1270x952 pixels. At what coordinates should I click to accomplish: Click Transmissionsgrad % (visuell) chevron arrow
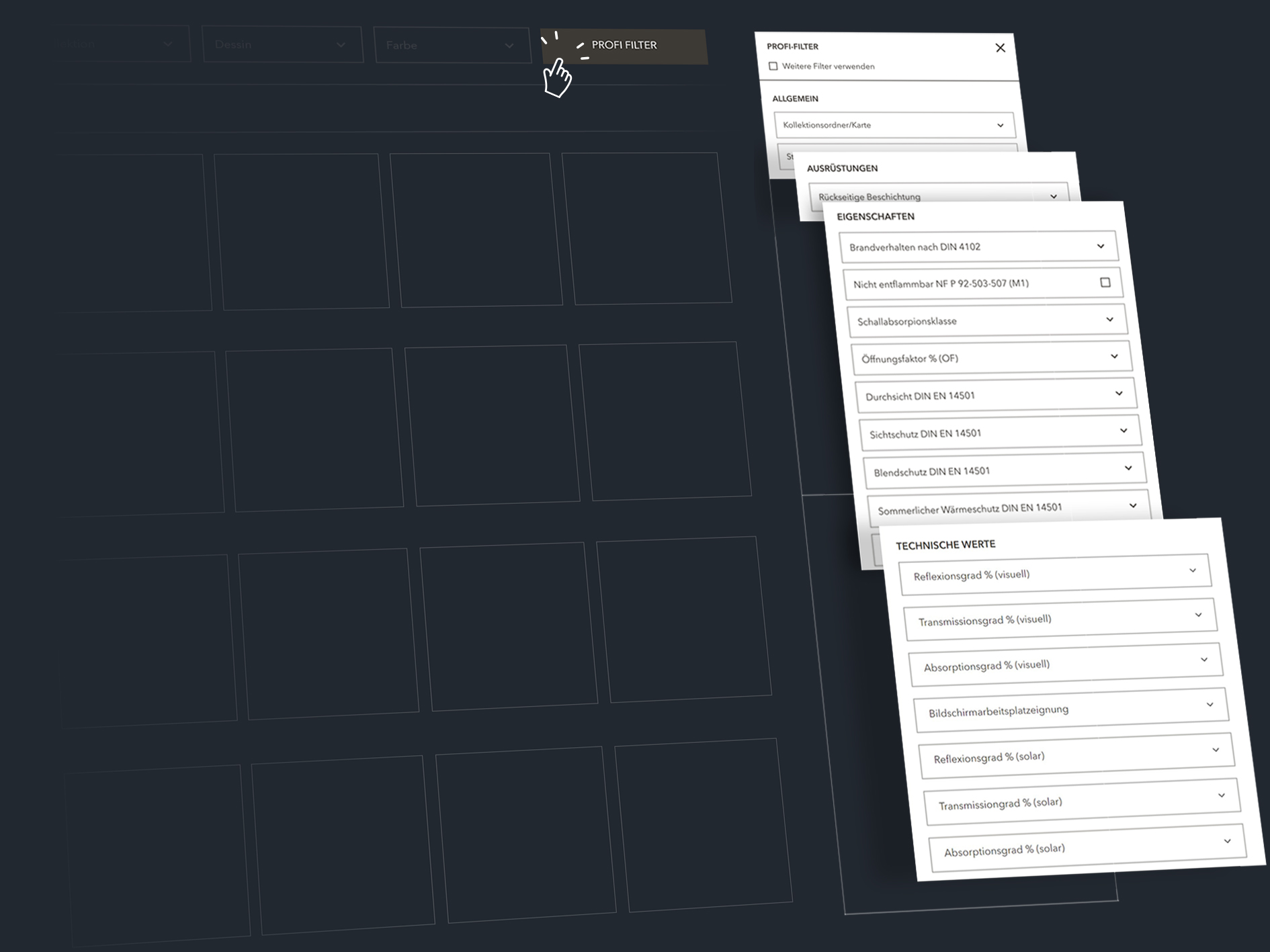[x=1198, y=615]
